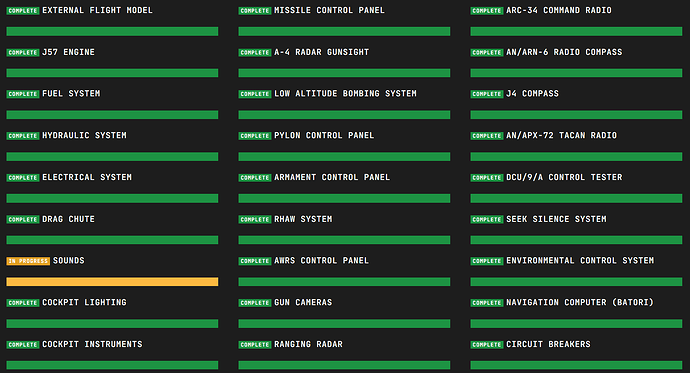Click the Complete badge beside A-4 Radar Gunsight
The width and height of the screenshot is (690, 373).
click(x=255, y=52)
